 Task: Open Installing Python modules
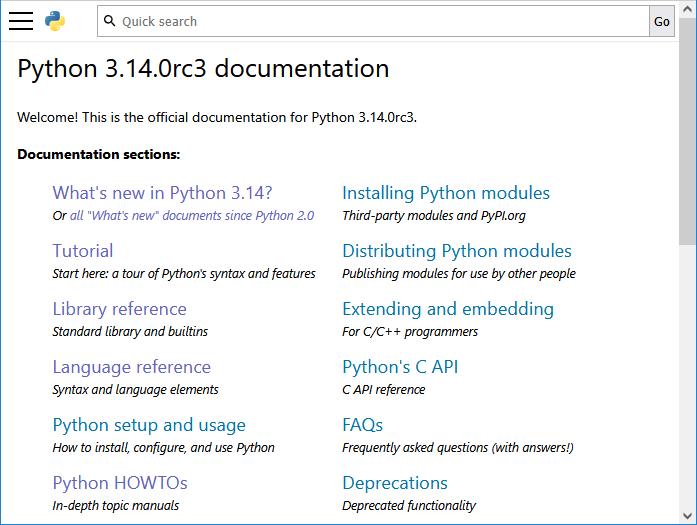(x=446, y=193)
